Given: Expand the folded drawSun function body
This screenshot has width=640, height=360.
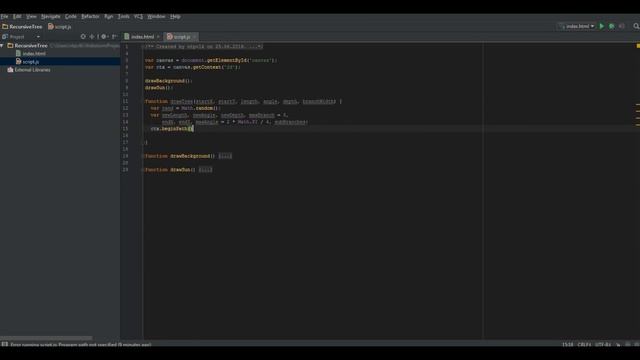Looking at the screenshot, I should [x=205, y=170].
